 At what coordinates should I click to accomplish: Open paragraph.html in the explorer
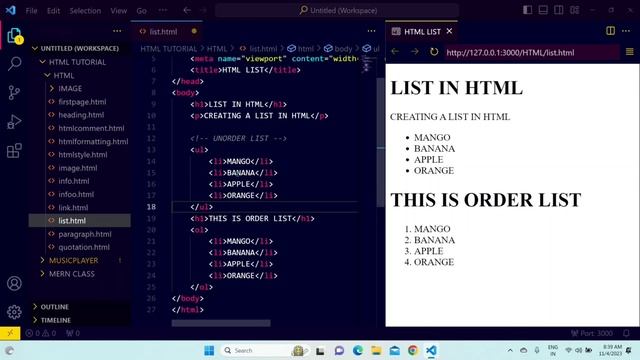[84, 234]
